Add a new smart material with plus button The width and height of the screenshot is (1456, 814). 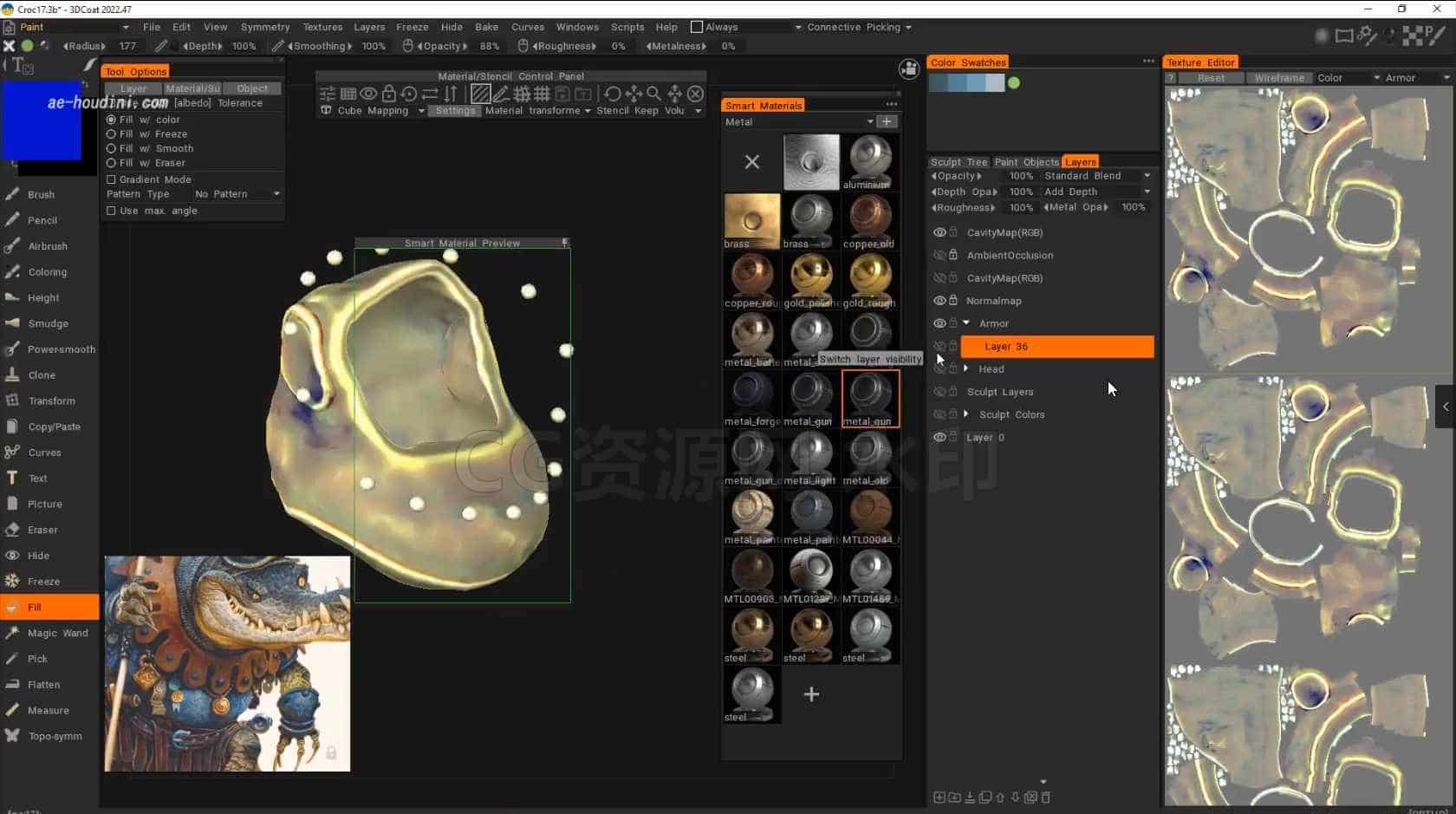811,694
